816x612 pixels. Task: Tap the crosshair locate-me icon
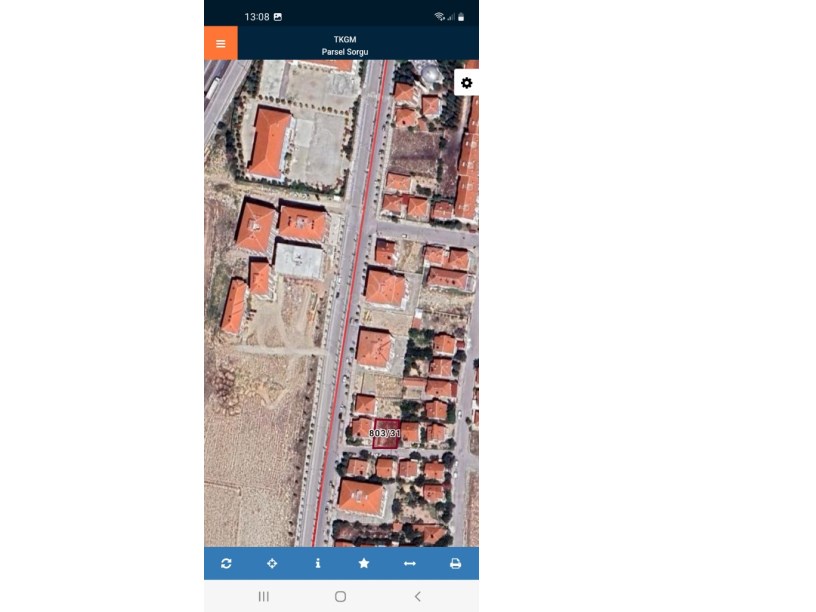(272, 564)
